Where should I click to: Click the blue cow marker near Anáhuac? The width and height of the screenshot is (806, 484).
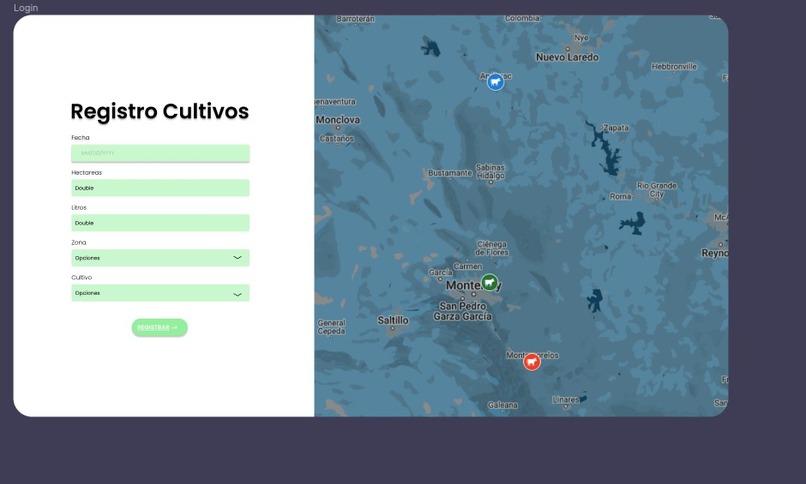495,82
